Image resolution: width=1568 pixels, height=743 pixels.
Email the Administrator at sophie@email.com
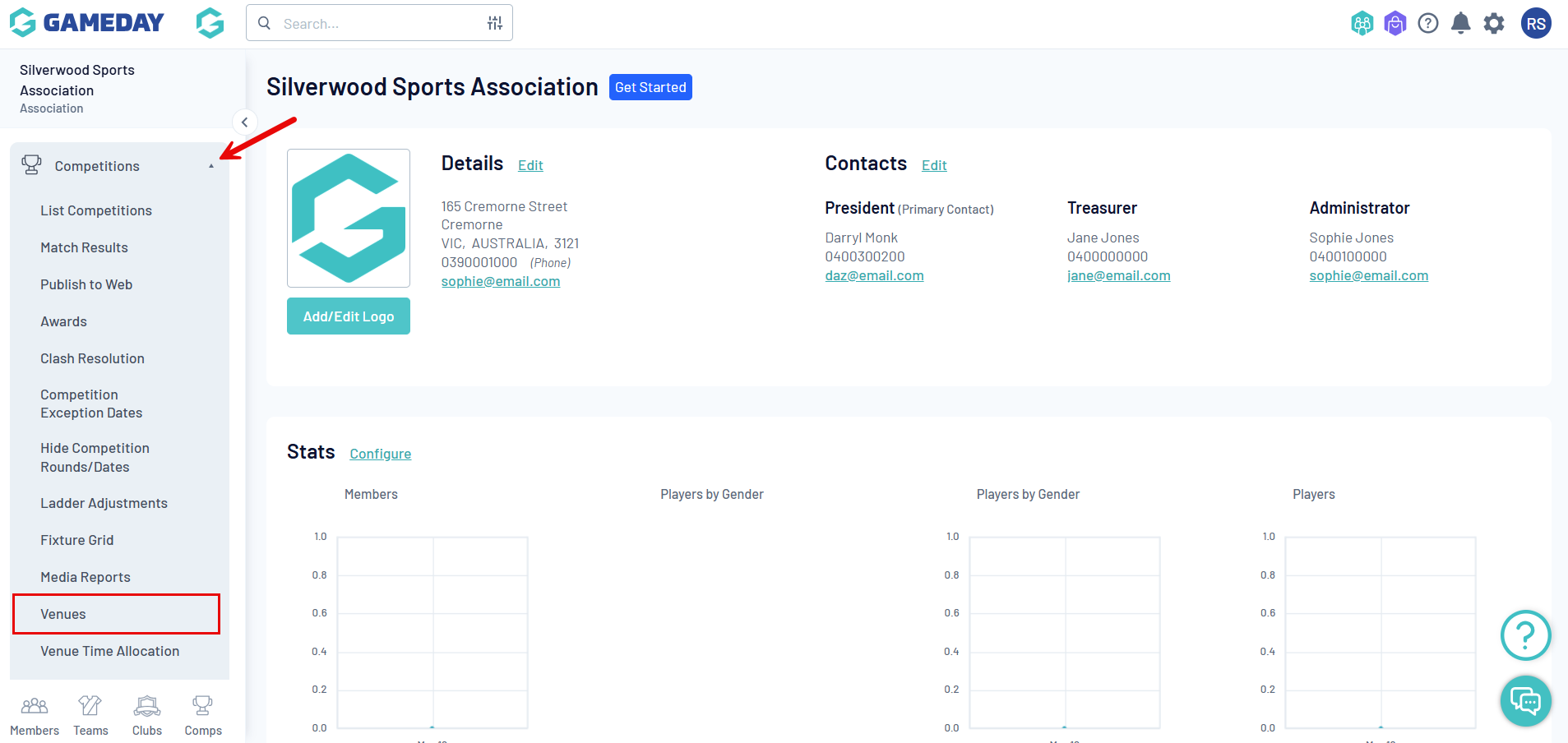pos(1368,275)
